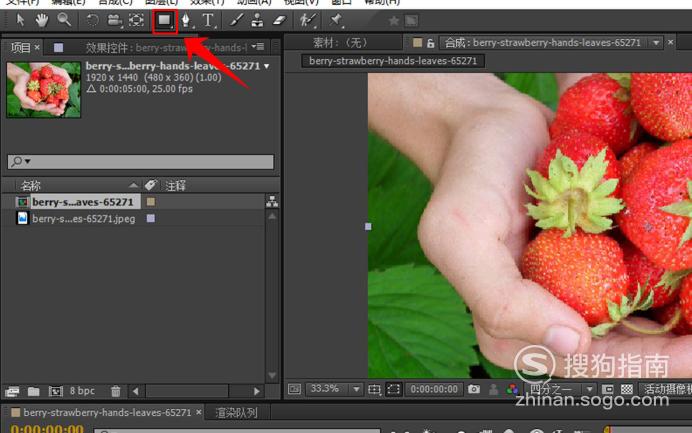This screenshot has height=433, width=692.
Task: Open the 活动摄像机 camera view dropdown
Action: (x=666, y=389)
